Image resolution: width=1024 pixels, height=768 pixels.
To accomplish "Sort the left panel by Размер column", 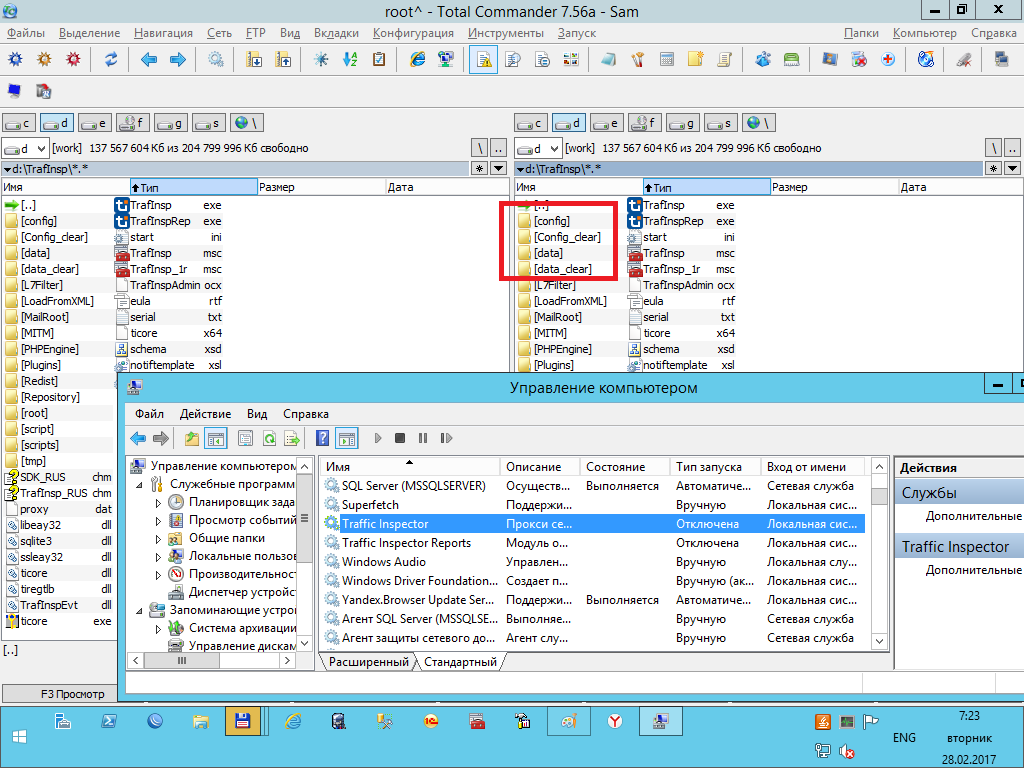I will pyautogui.click(x=322, y=187).
